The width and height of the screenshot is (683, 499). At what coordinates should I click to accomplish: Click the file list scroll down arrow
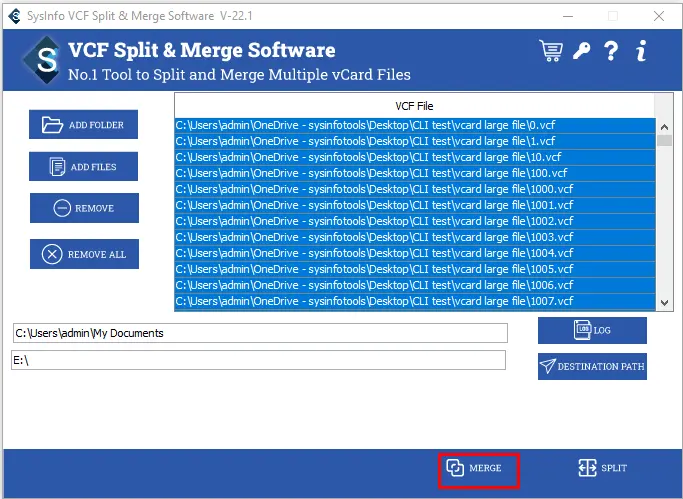665,303
